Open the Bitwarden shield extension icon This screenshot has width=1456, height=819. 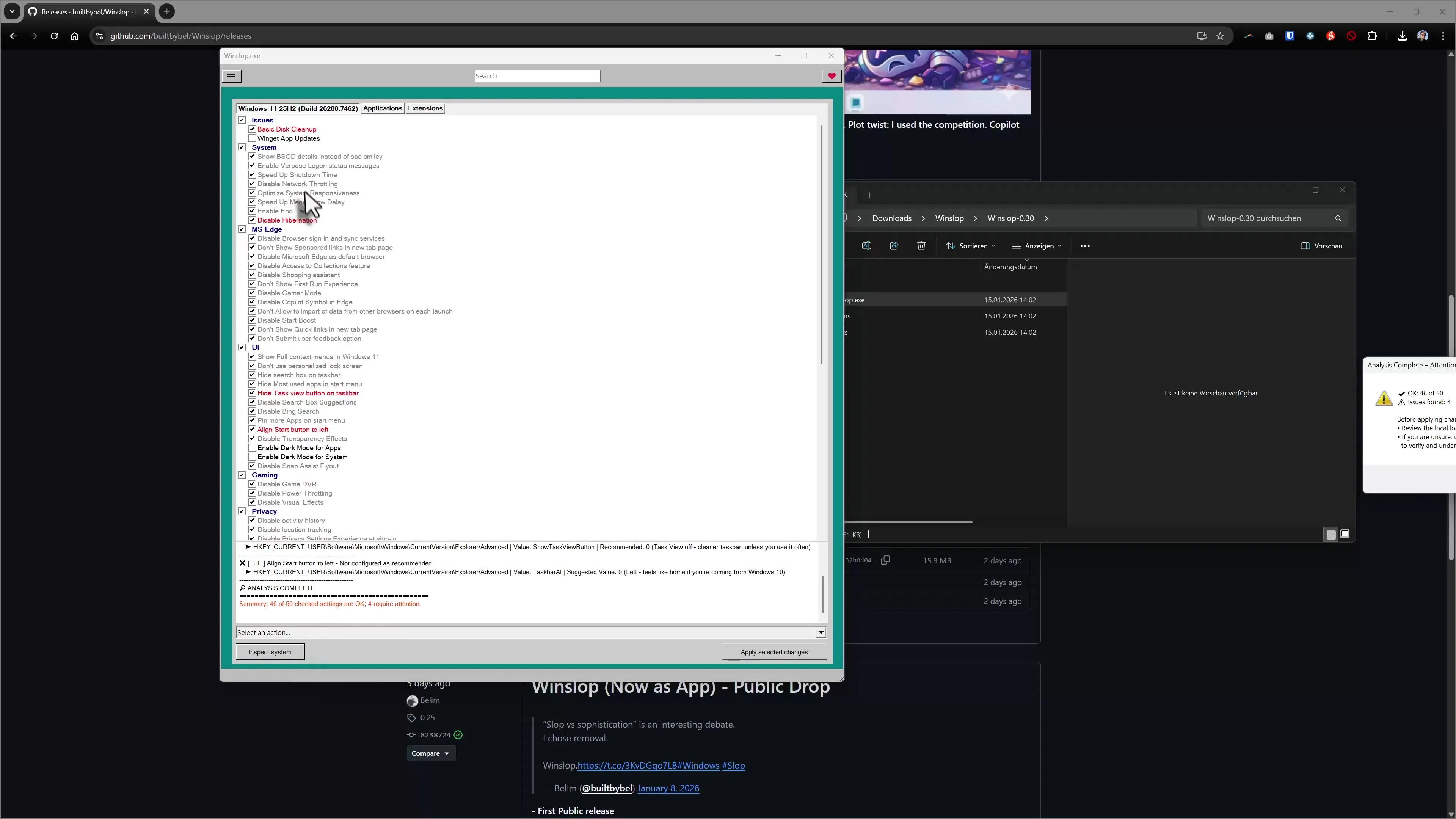1290,36
